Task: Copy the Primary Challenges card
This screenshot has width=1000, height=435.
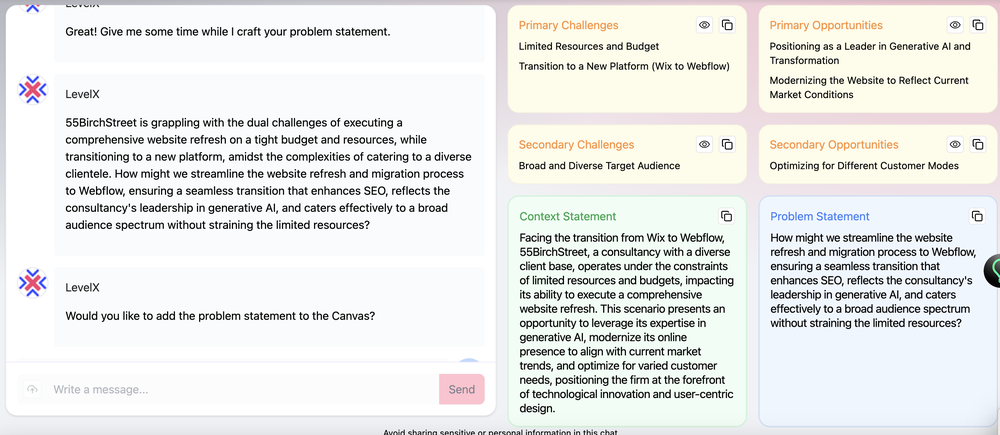Action: coord(727,25)
